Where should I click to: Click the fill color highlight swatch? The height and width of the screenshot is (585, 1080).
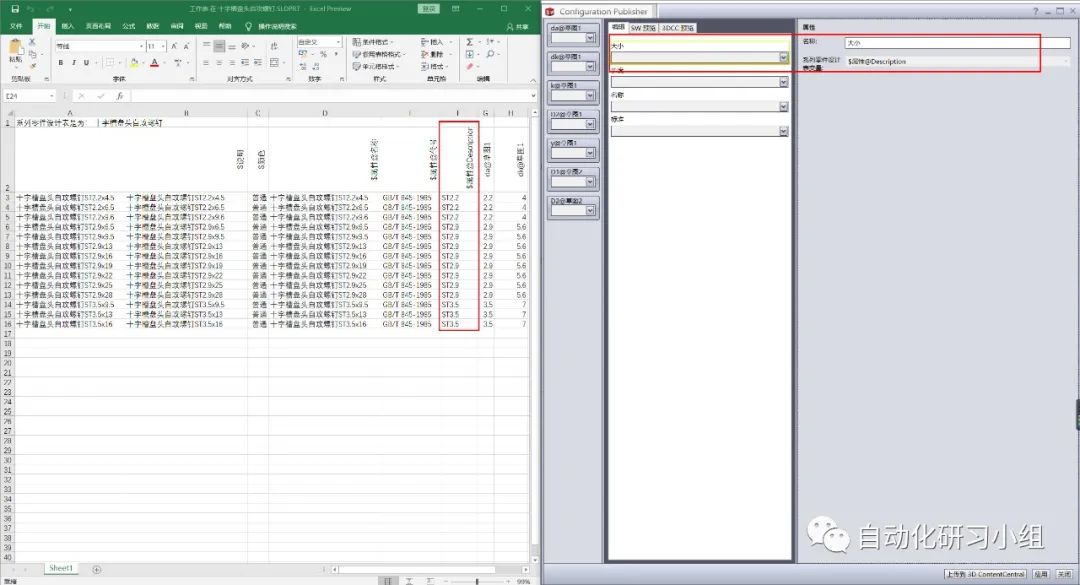pos(134,63)
